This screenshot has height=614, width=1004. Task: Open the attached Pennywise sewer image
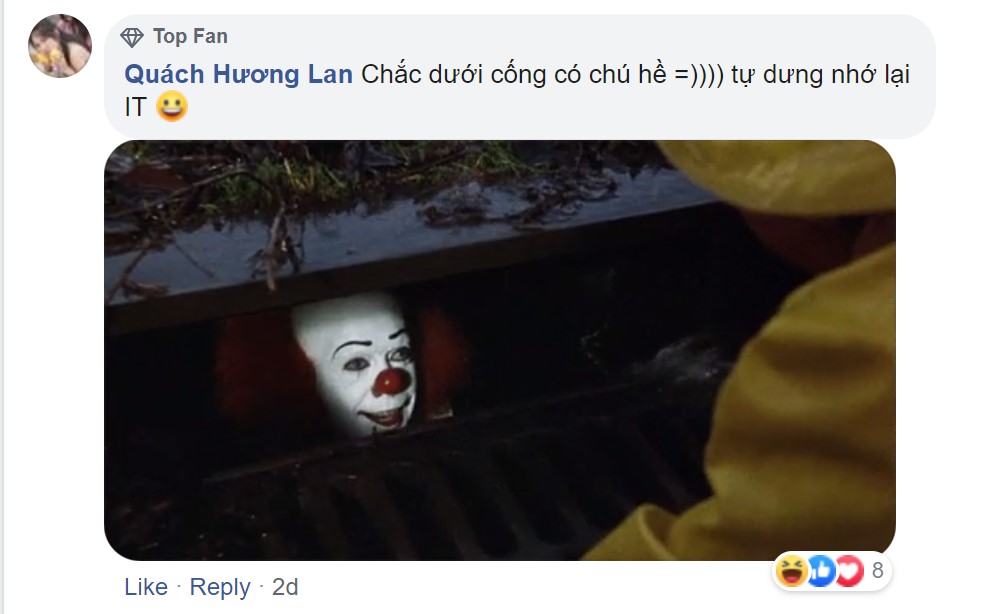click(499, 350)
